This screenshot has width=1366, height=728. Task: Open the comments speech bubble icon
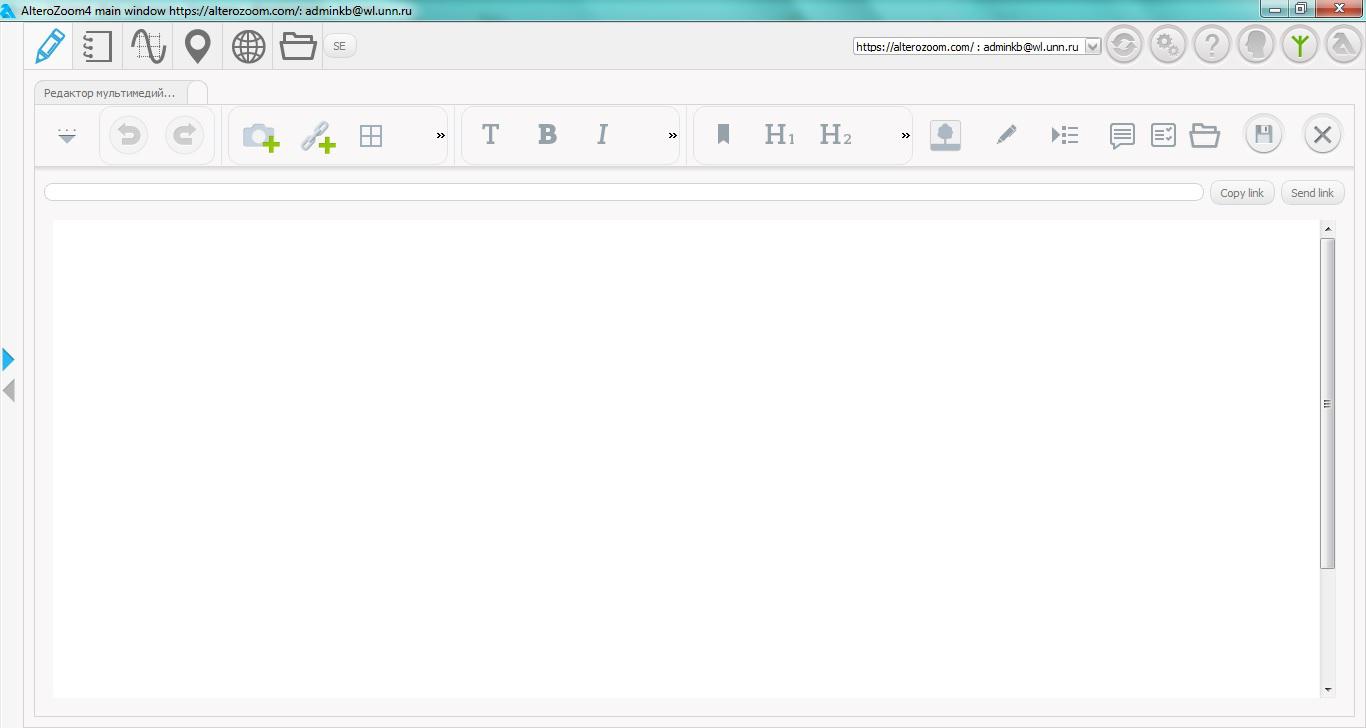coord(1122,135)
